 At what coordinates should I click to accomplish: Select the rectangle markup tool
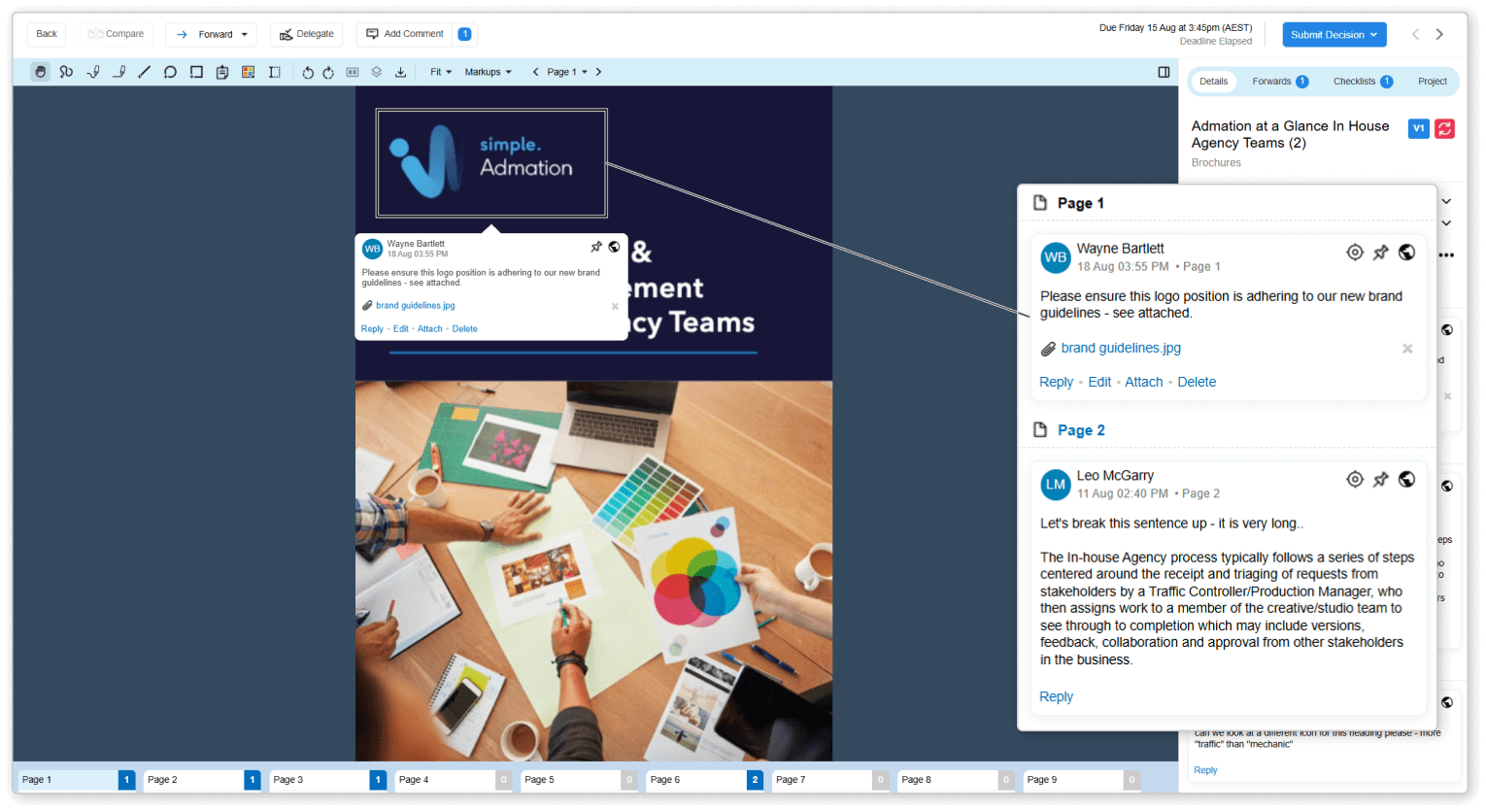(196, 72)
